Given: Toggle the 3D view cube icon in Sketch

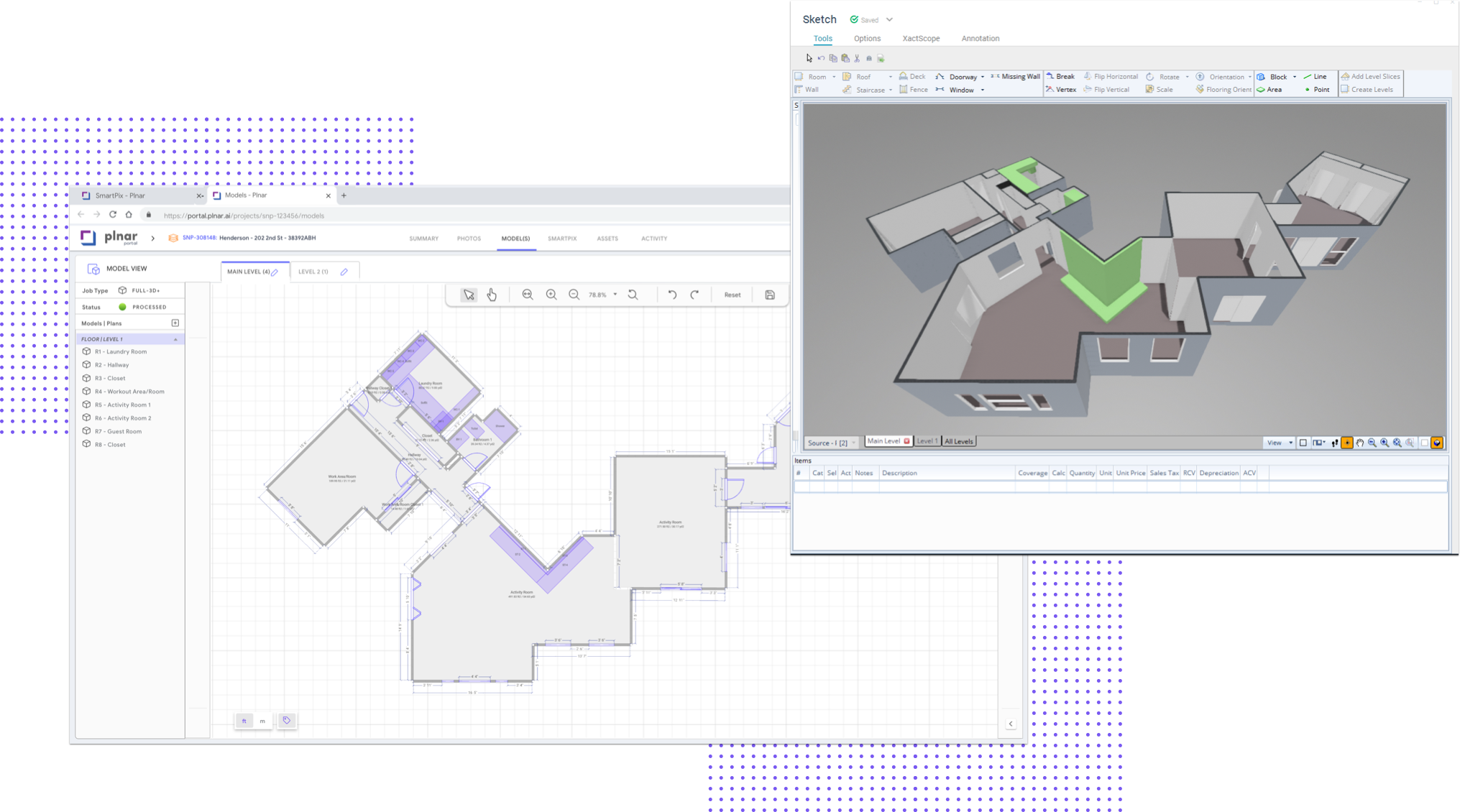Looking at the screenshot, I should click(1436, 443).
